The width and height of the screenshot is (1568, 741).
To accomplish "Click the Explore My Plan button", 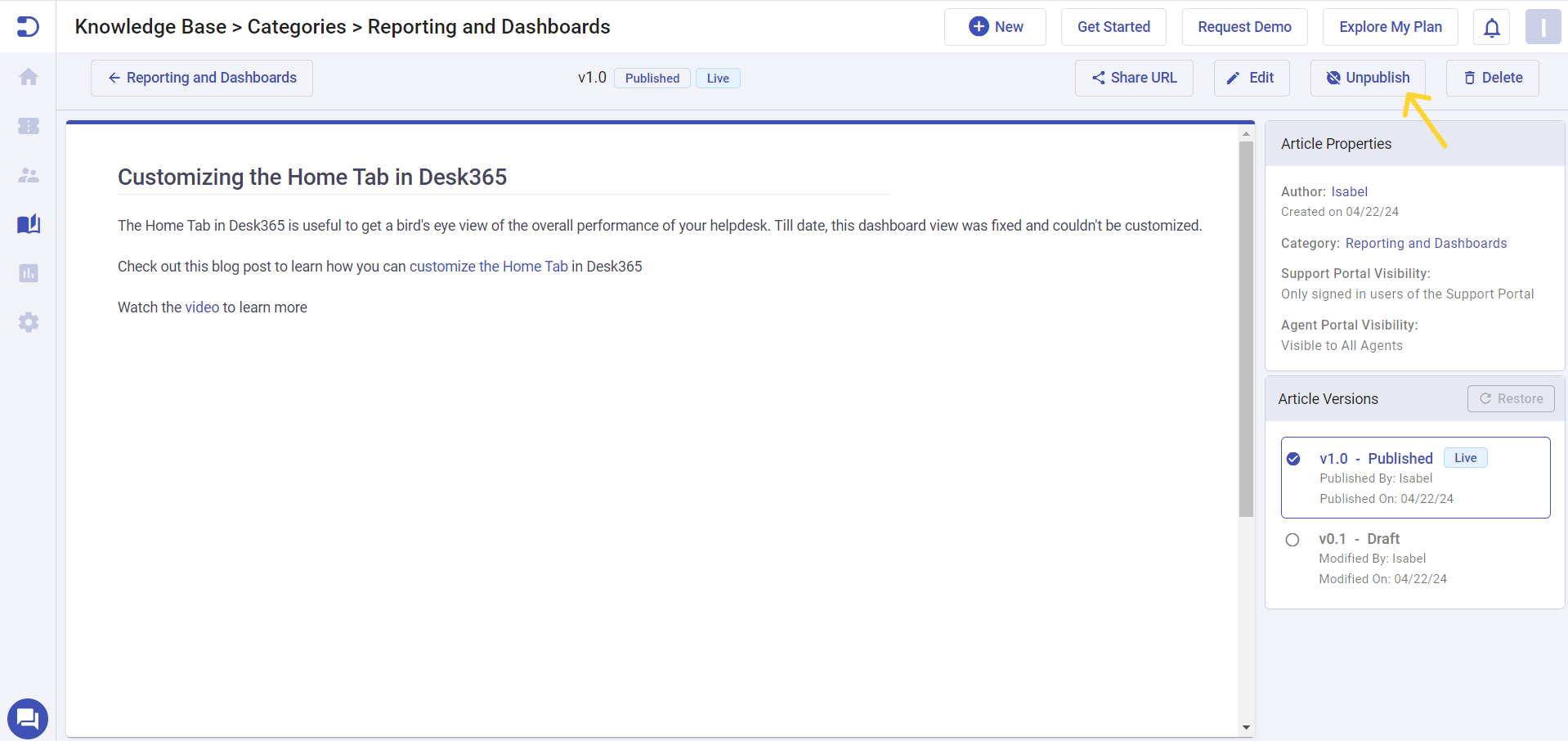I will pyautogui.click(x=1390, y=27).
